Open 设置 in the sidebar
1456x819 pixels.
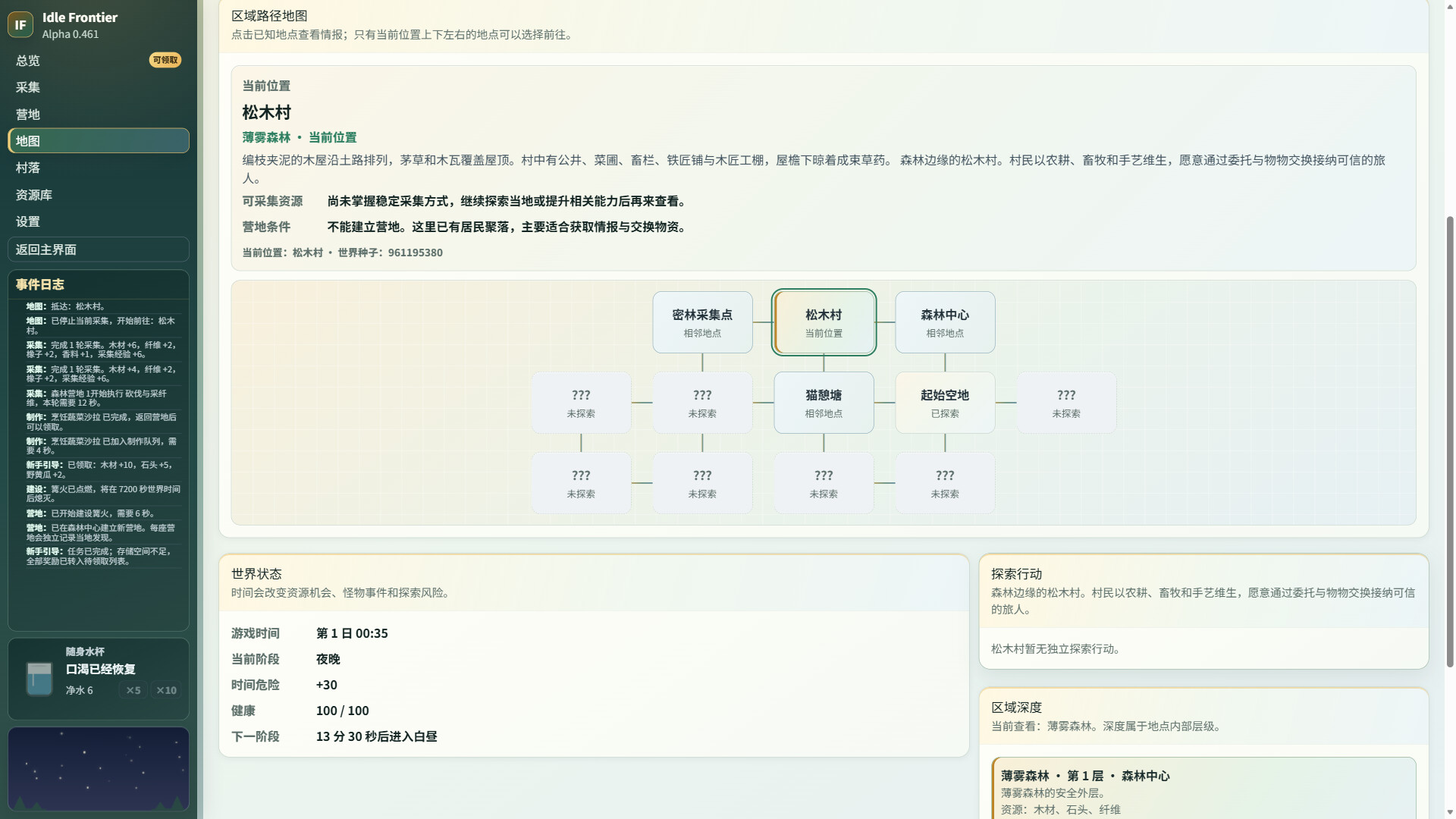click(99, 221)
